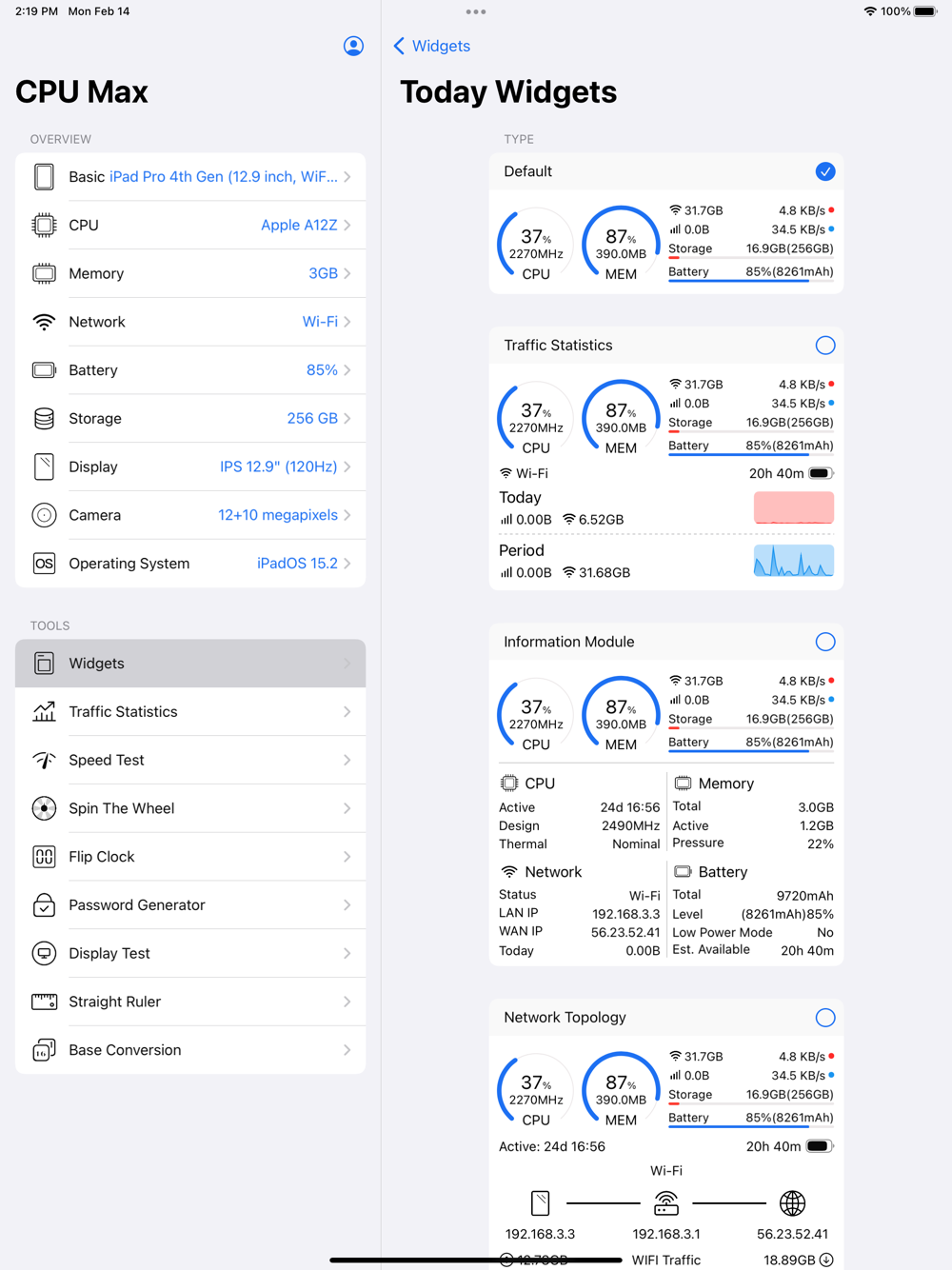Tap the Default widget CPU 37% gauge

click(x=536, y=246)
